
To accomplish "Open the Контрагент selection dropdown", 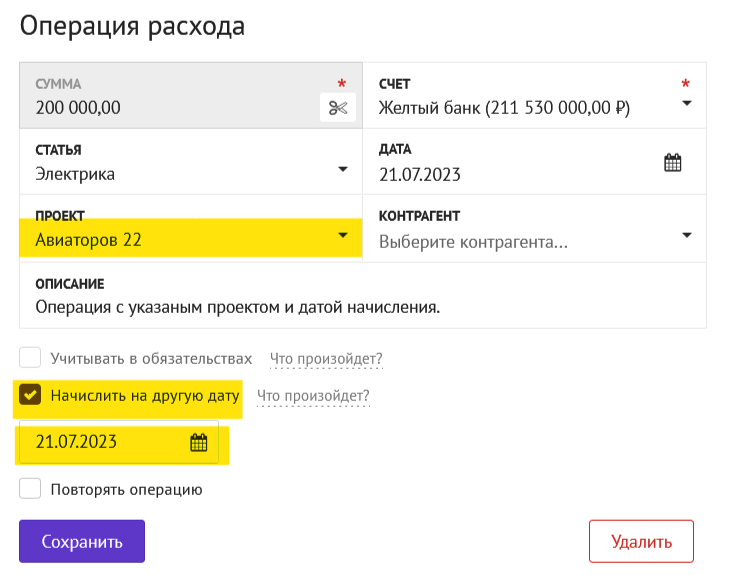I will click(x=687, y=235).
